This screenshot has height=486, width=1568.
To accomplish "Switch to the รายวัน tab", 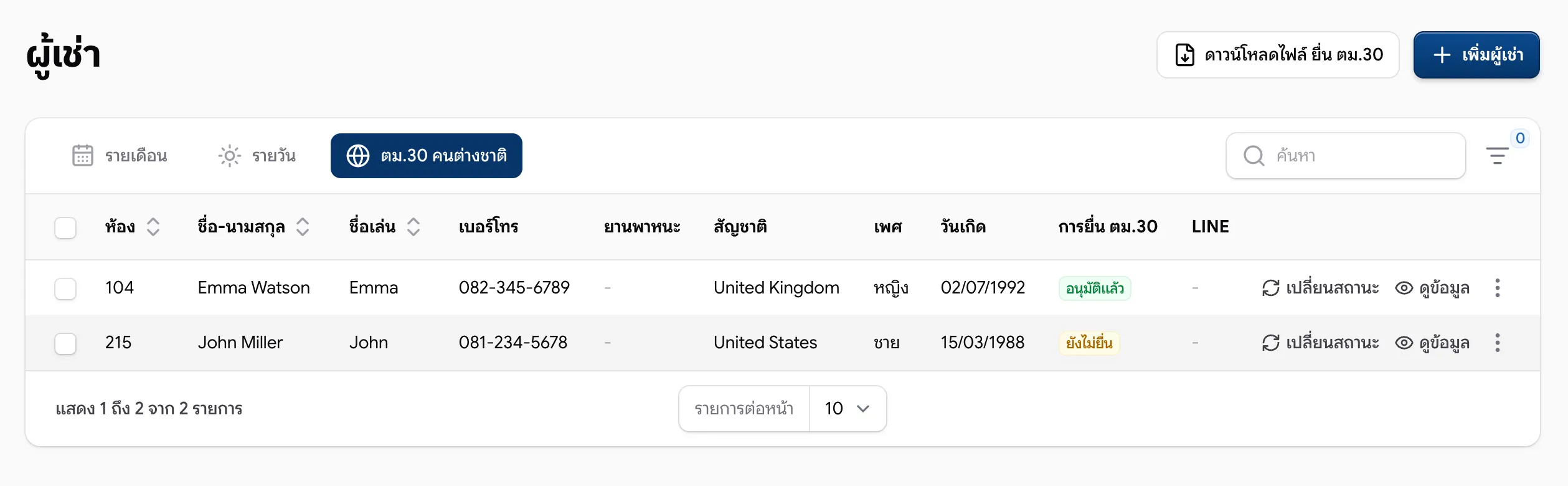I will 257,156.
